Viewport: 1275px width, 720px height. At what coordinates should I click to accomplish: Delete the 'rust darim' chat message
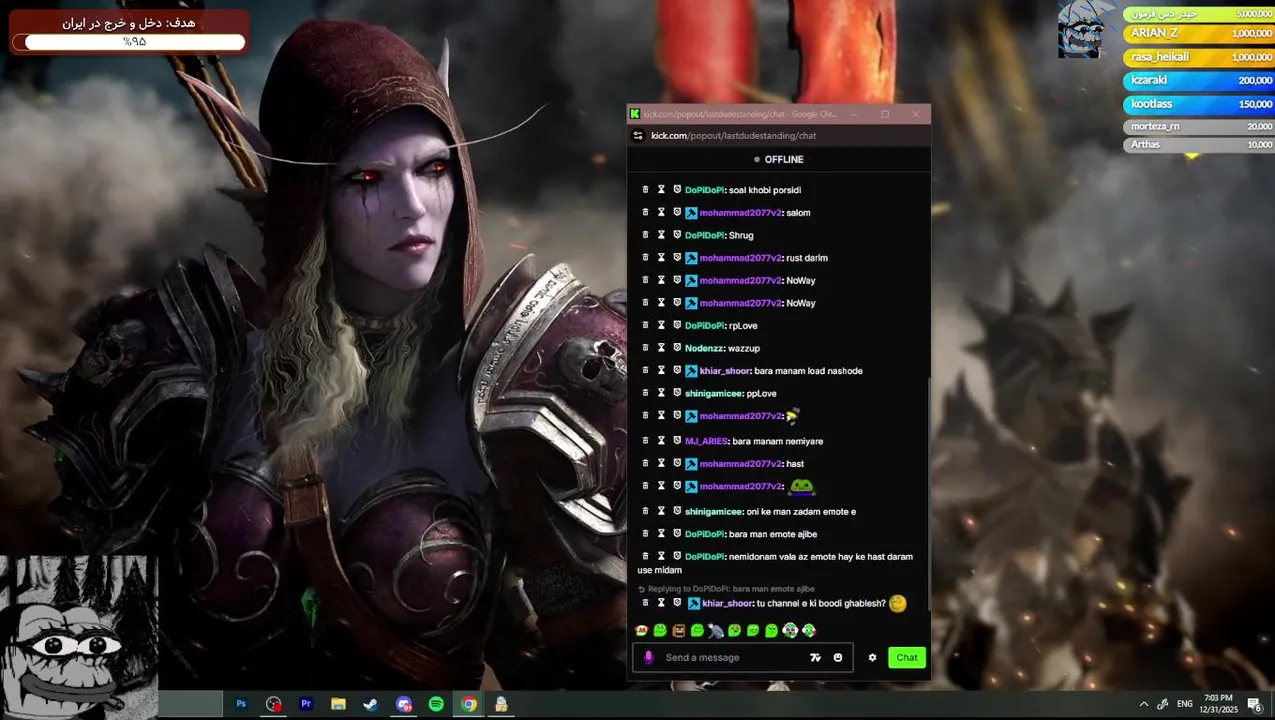645,258
